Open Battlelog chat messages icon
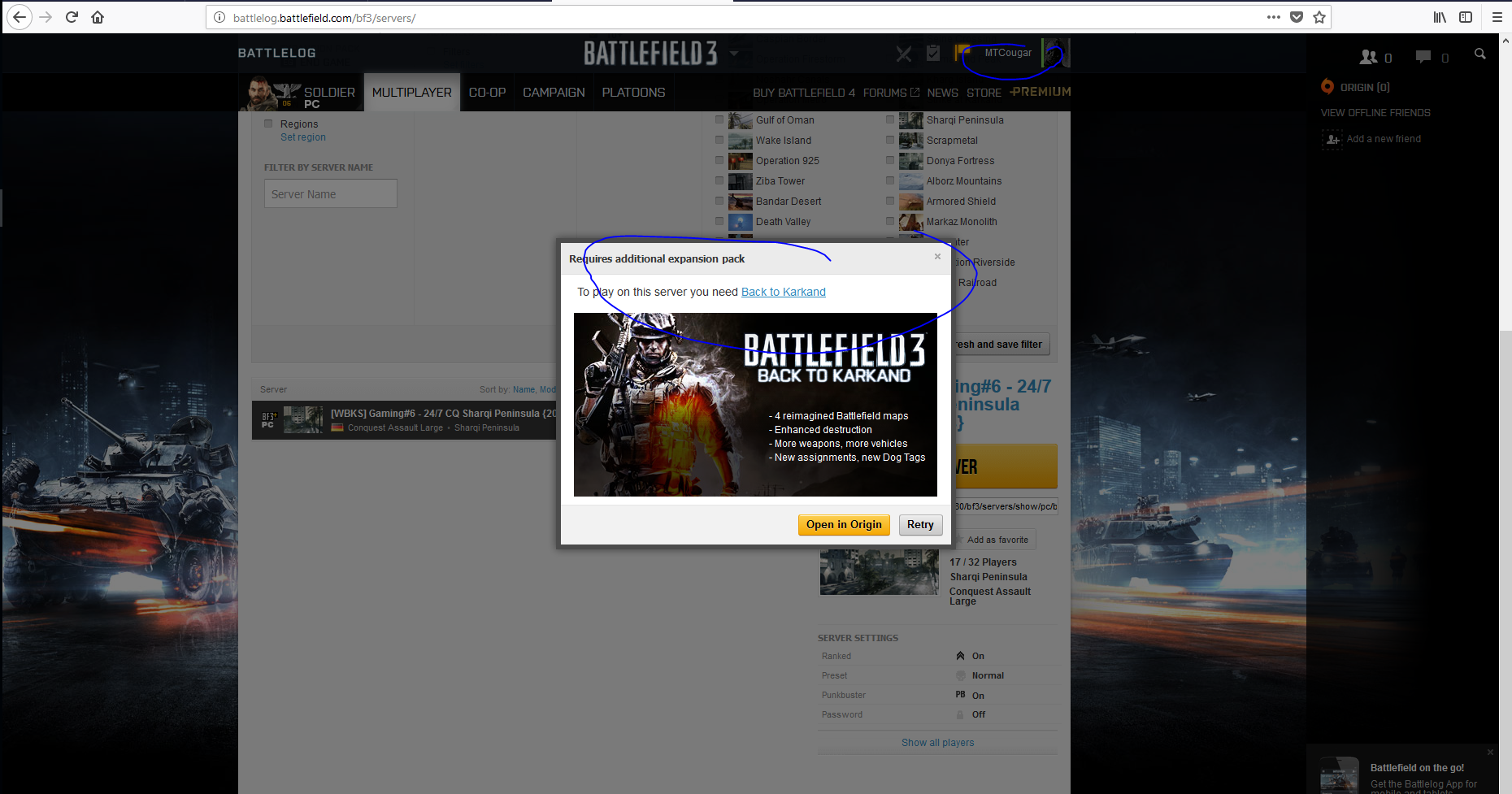 coord(1432,57)
